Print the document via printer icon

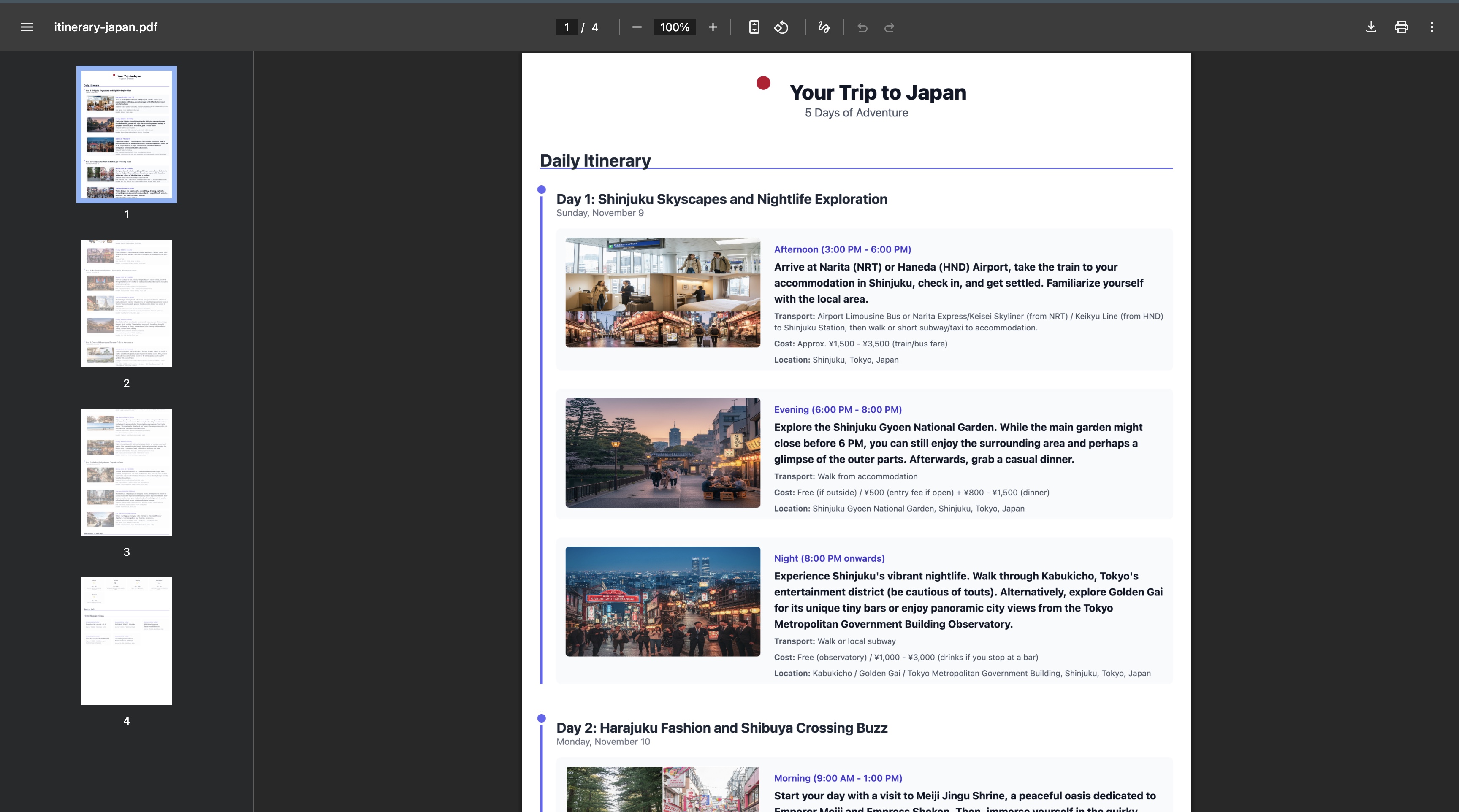click(1401, 27)
